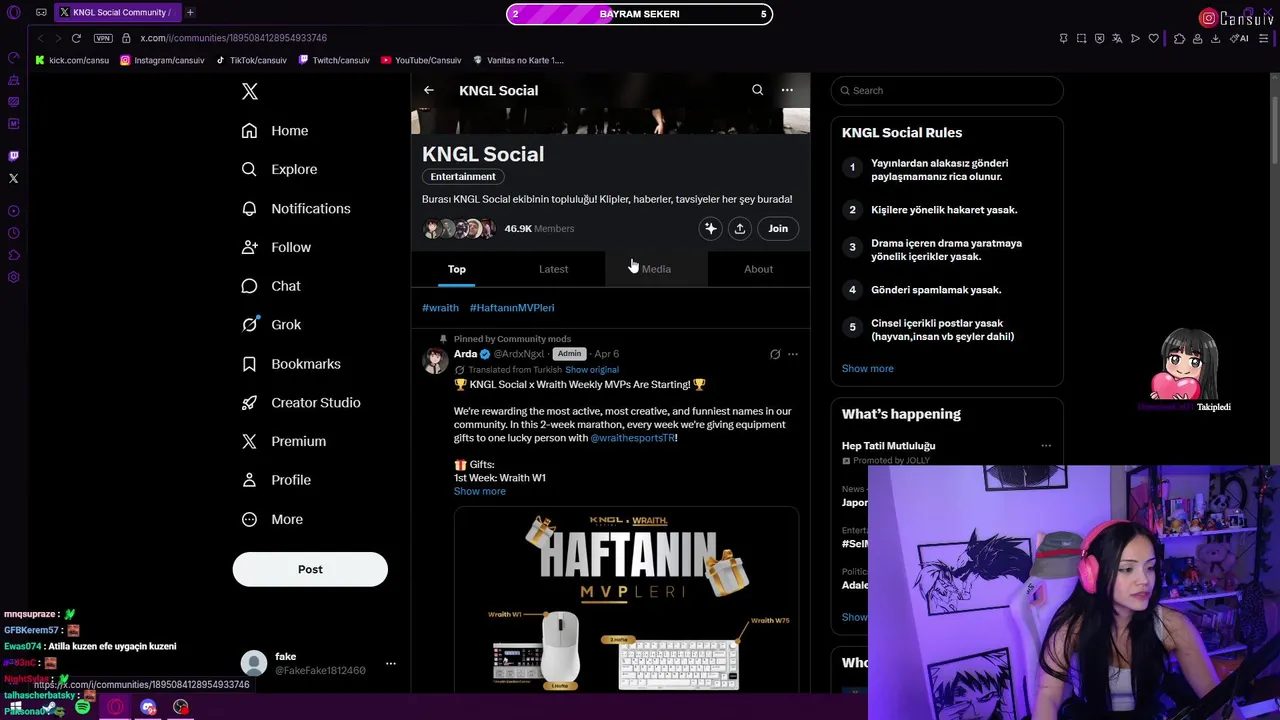1280x720 pixels.
Task: Open the downloads toolbar icon
Action: [1215, 38]
